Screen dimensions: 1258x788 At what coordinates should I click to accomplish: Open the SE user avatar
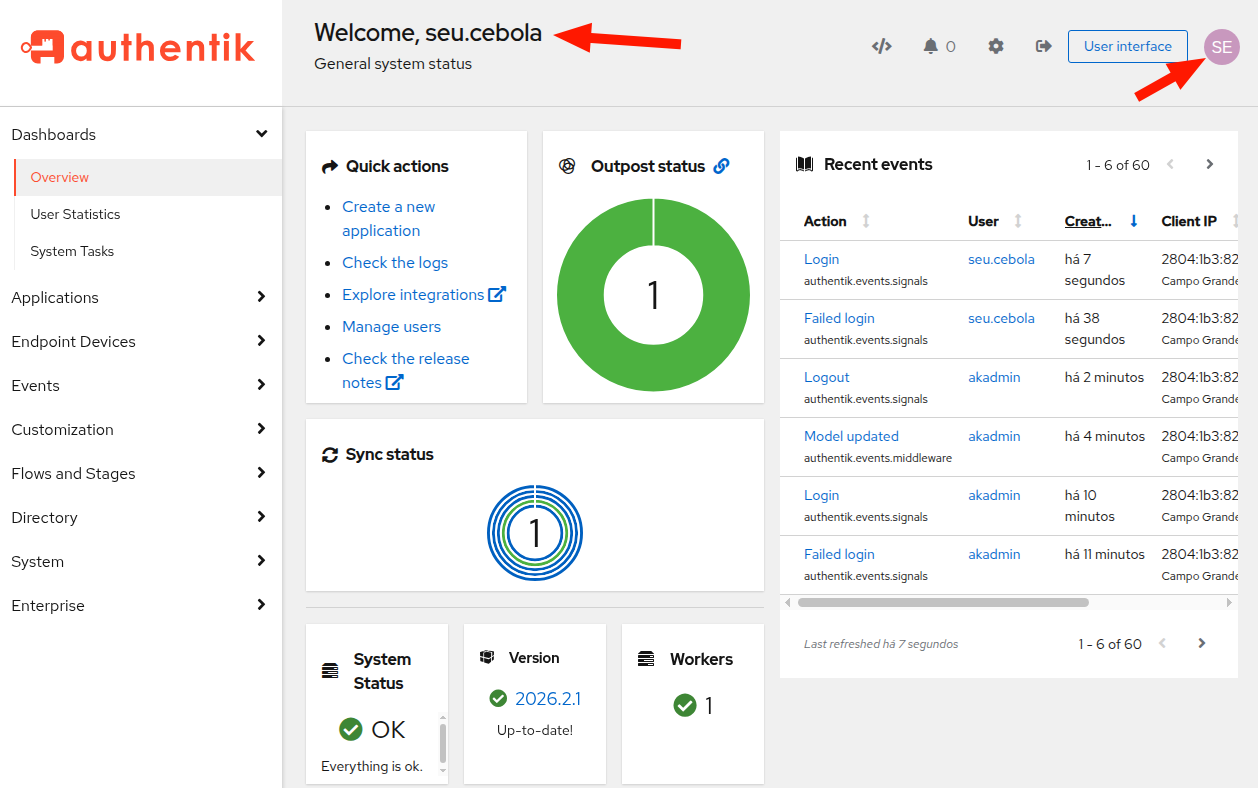tap(1221, 47)
